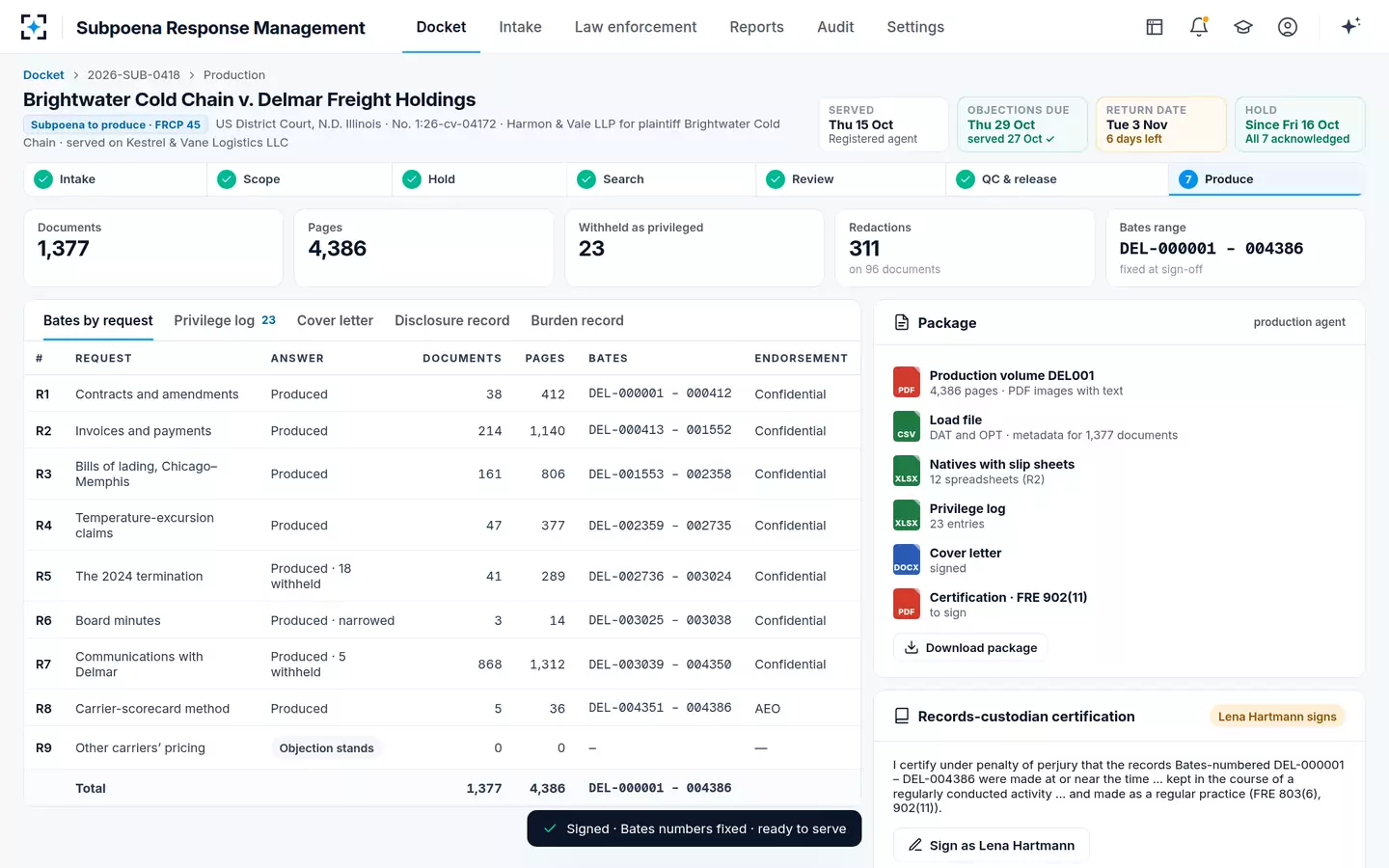The width and height of the screenshot is (1389, 868).
Task: Click the Withheld as privileged stat card
Action: click(694, 248)
